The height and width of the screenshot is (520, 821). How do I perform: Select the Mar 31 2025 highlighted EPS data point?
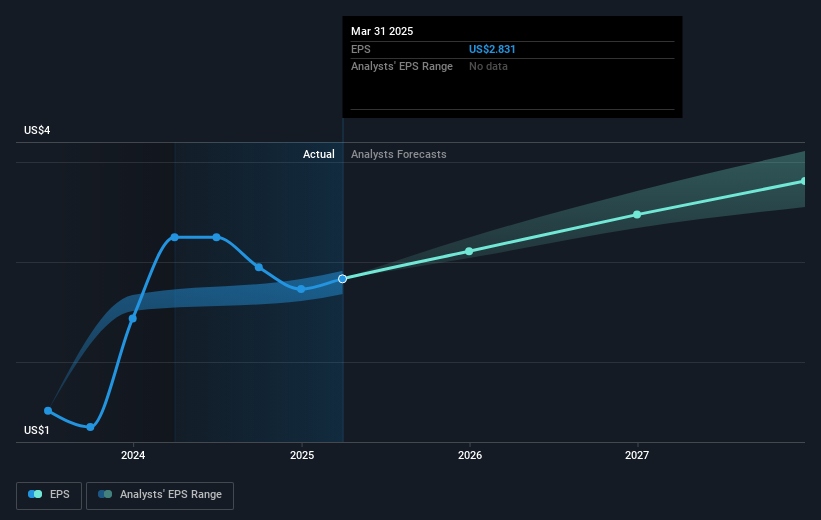tap(342, 279)
